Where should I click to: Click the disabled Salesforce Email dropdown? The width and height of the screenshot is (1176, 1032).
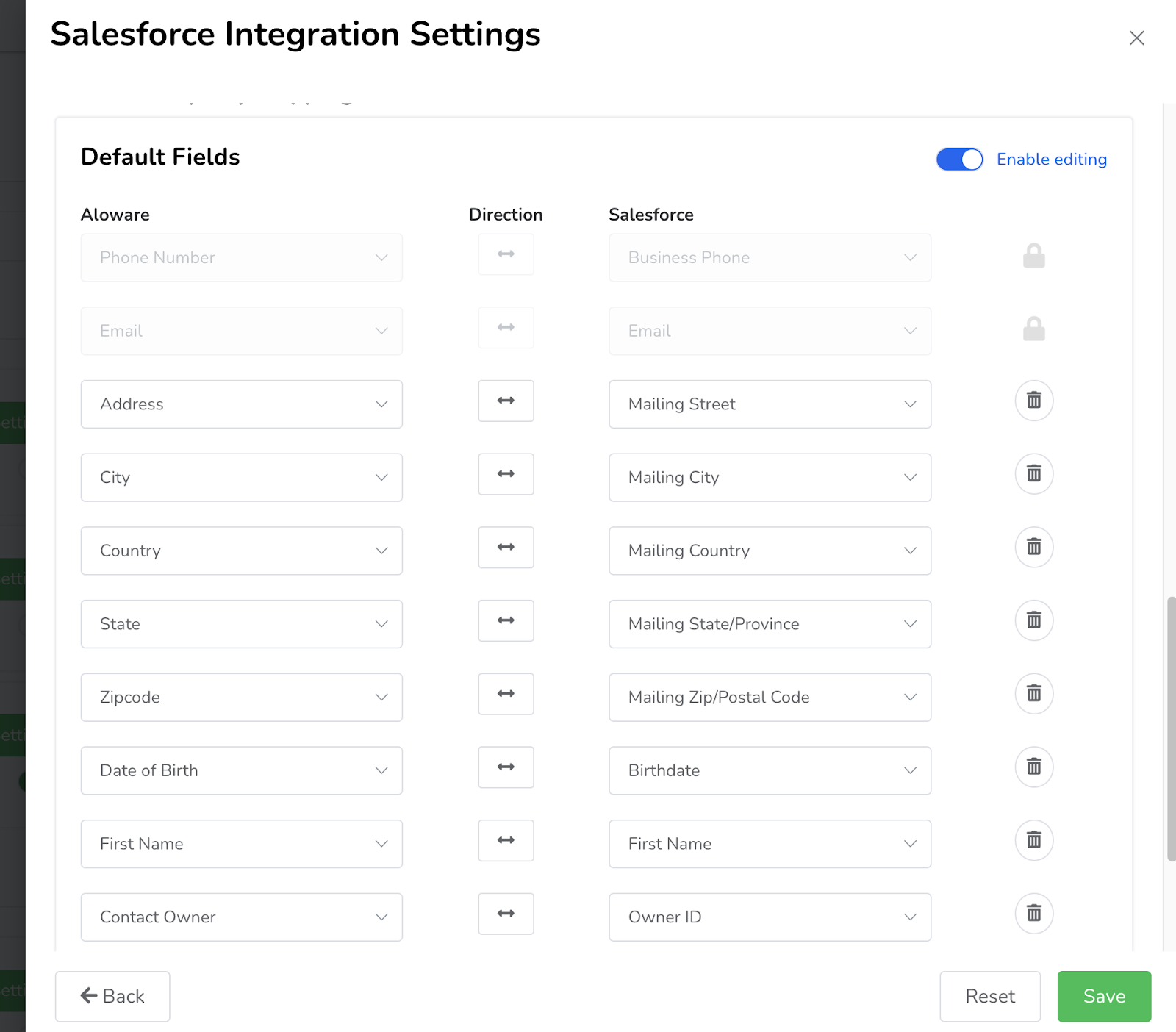(770, 332)
